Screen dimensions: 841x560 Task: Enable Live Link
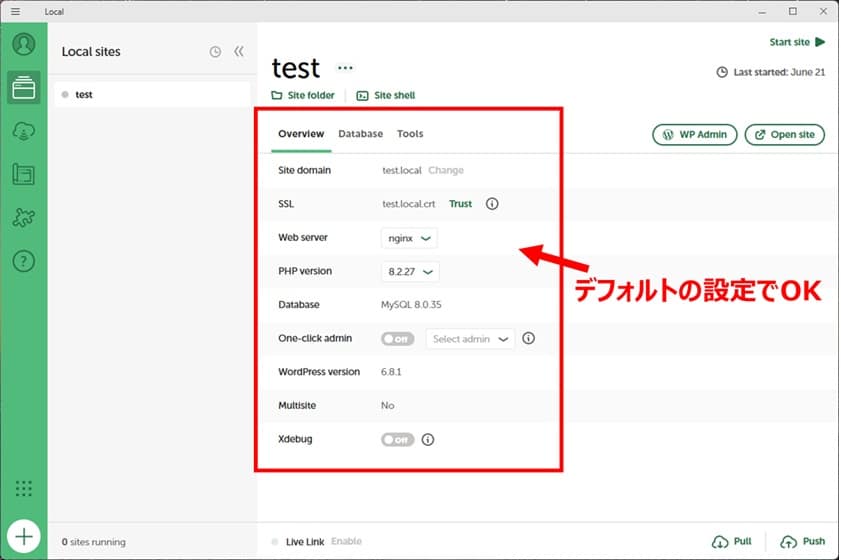point(346,541)
